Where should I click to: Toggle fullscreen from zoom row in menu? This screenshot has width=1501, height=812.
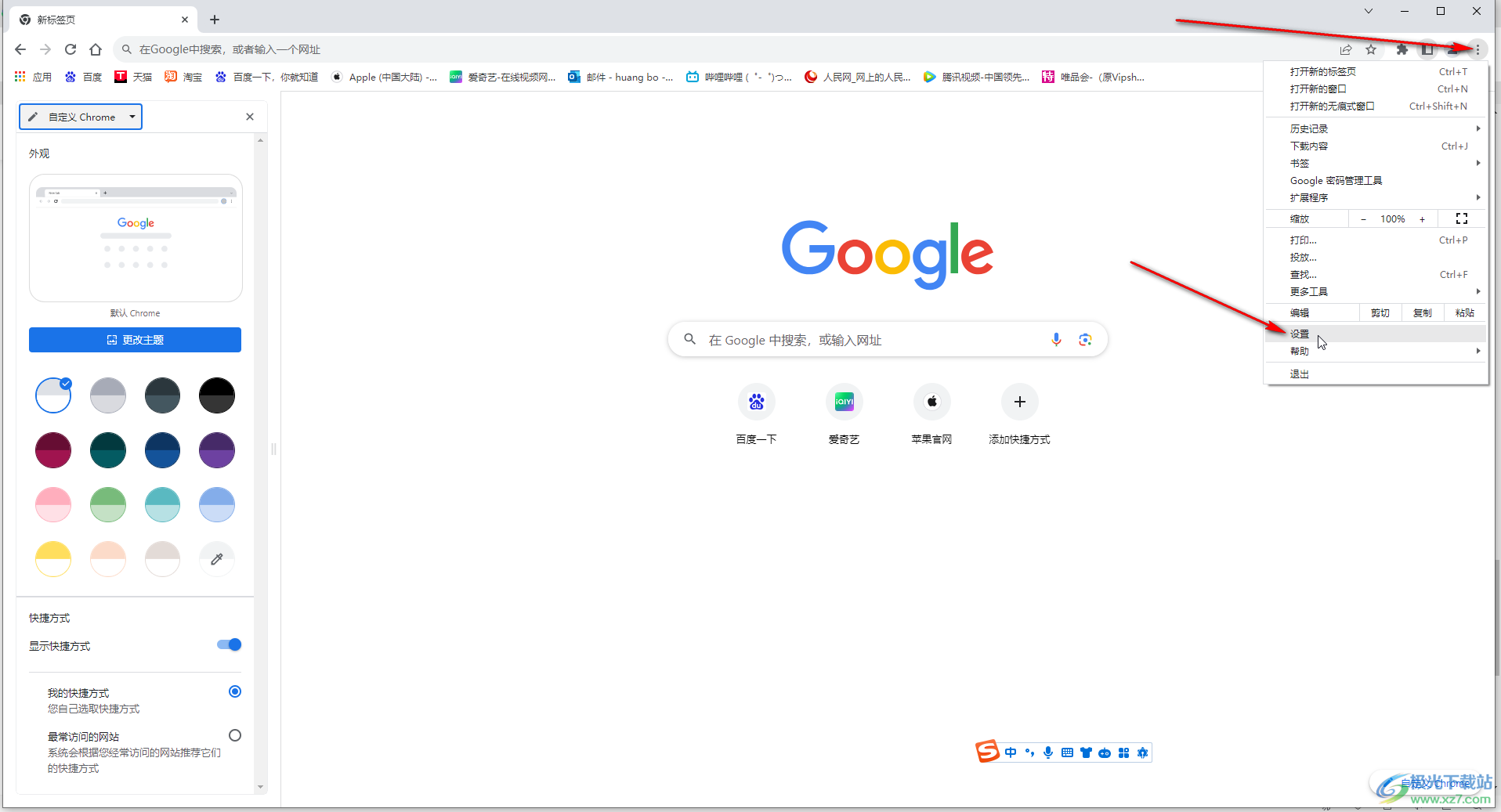pos(1462,218)
